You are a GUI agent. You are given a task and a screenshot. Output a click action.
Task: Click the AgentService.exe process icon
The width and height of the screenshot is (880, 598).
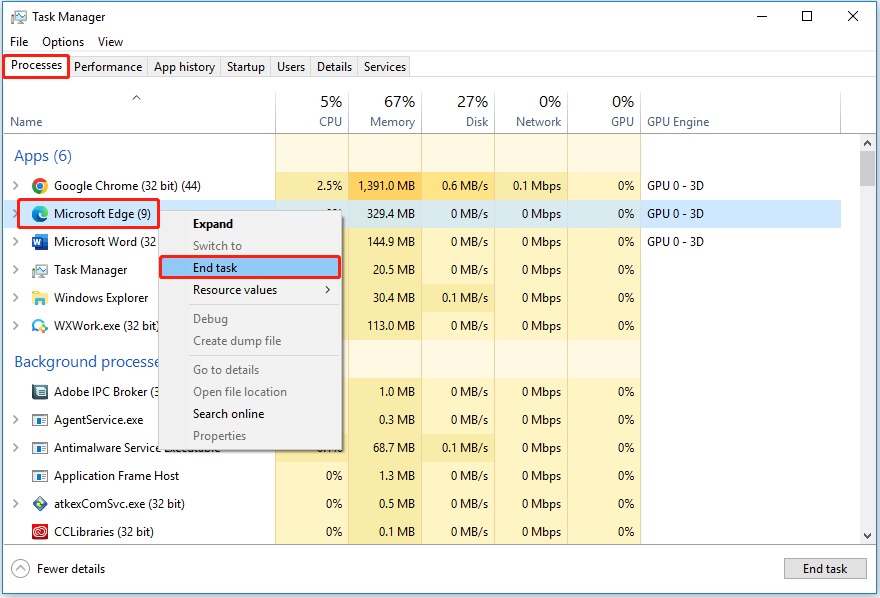coord(40,420)
